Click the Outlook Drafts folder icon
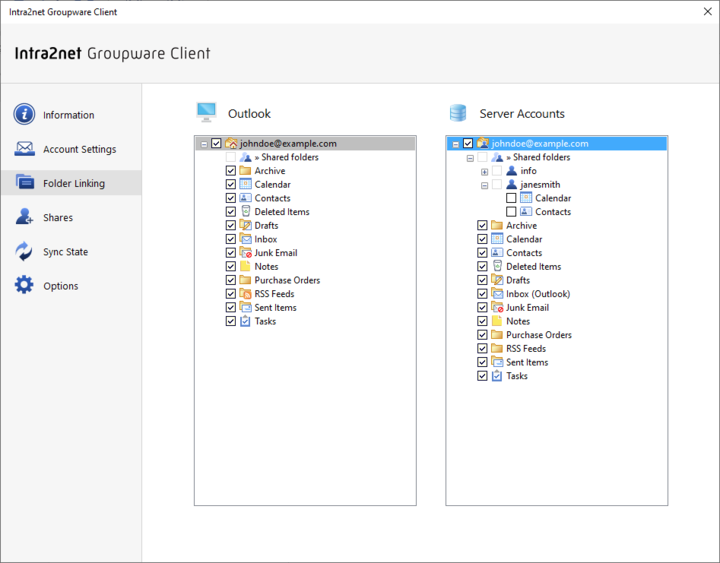 (246, 225)
